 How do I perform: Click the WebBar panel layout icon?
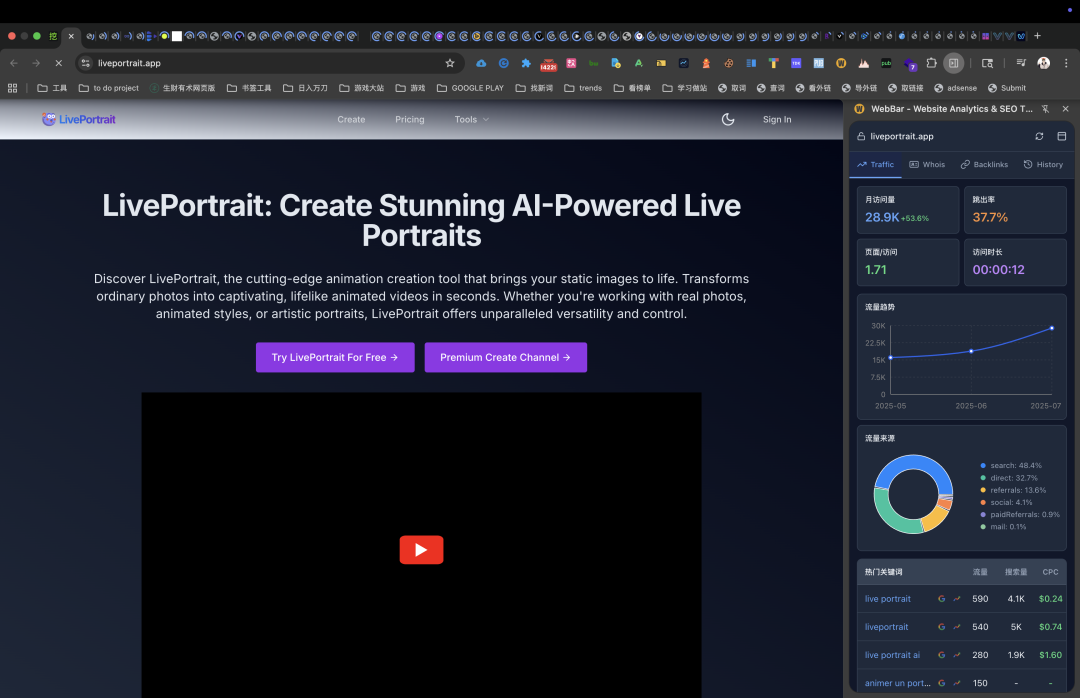coord(1061,136)
